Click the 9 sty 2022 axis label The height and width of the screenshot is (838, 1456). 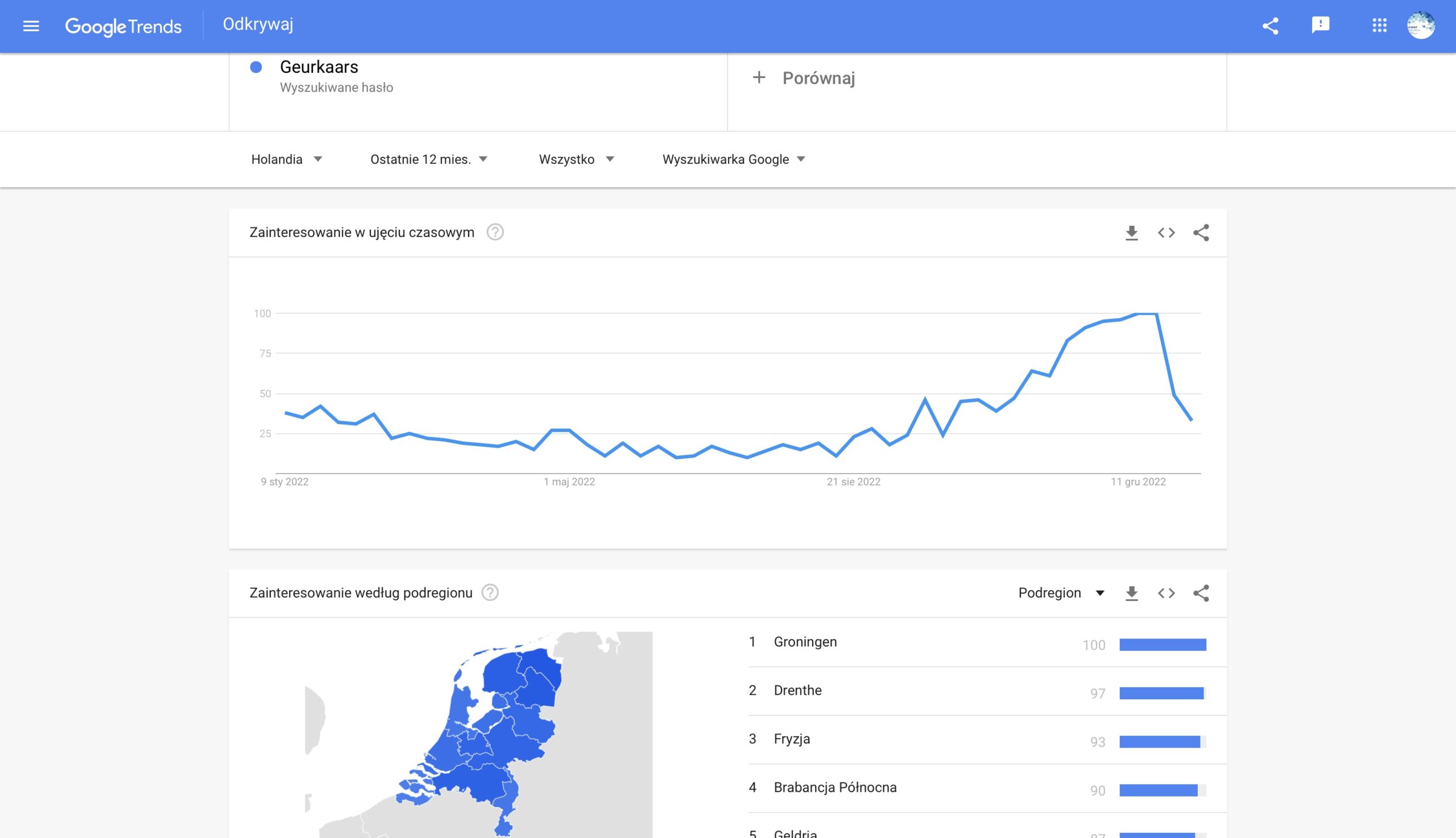point(284,482)
